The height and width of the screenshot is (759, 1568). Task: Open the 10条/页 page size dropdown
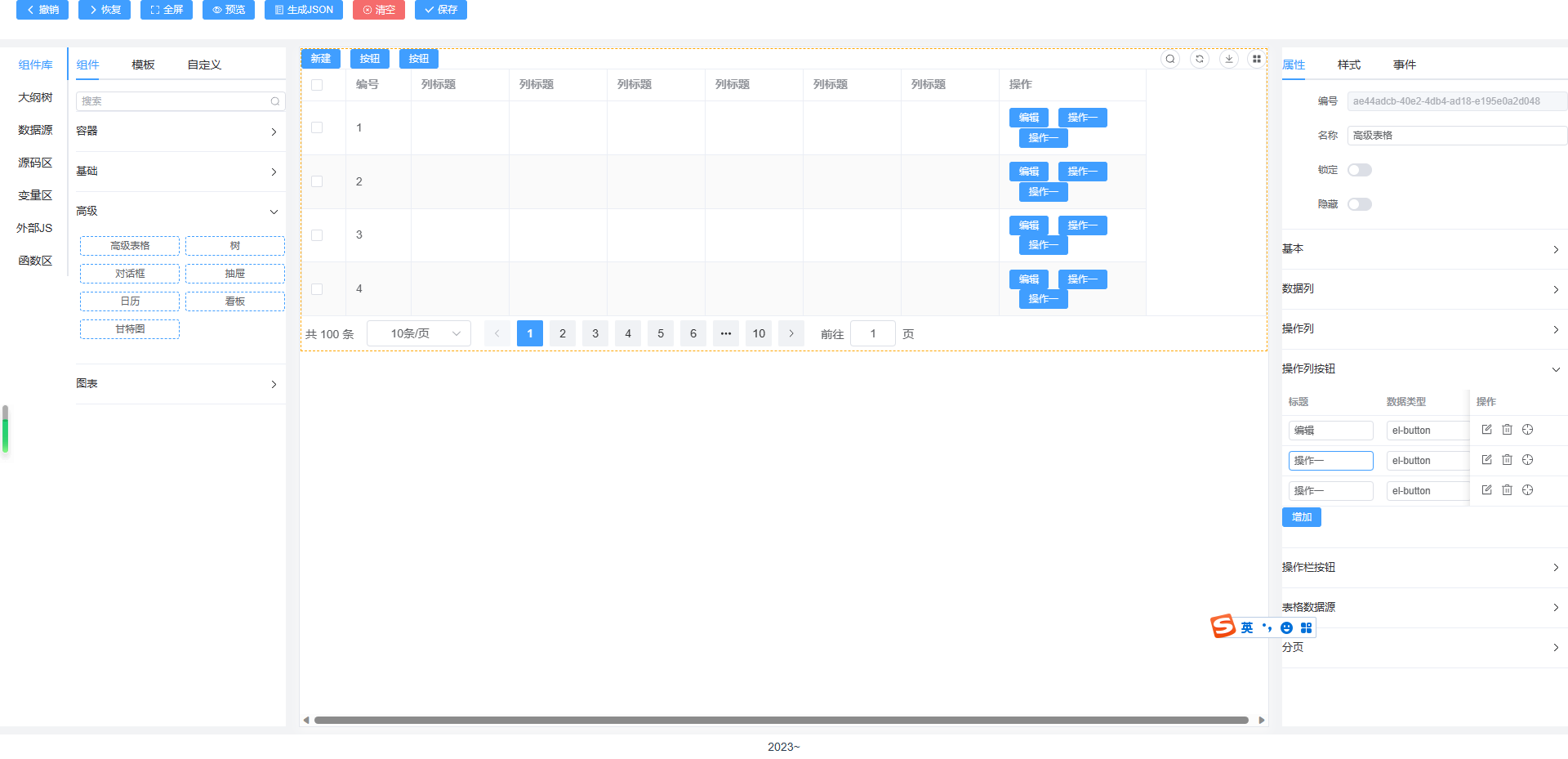point(419,333)
